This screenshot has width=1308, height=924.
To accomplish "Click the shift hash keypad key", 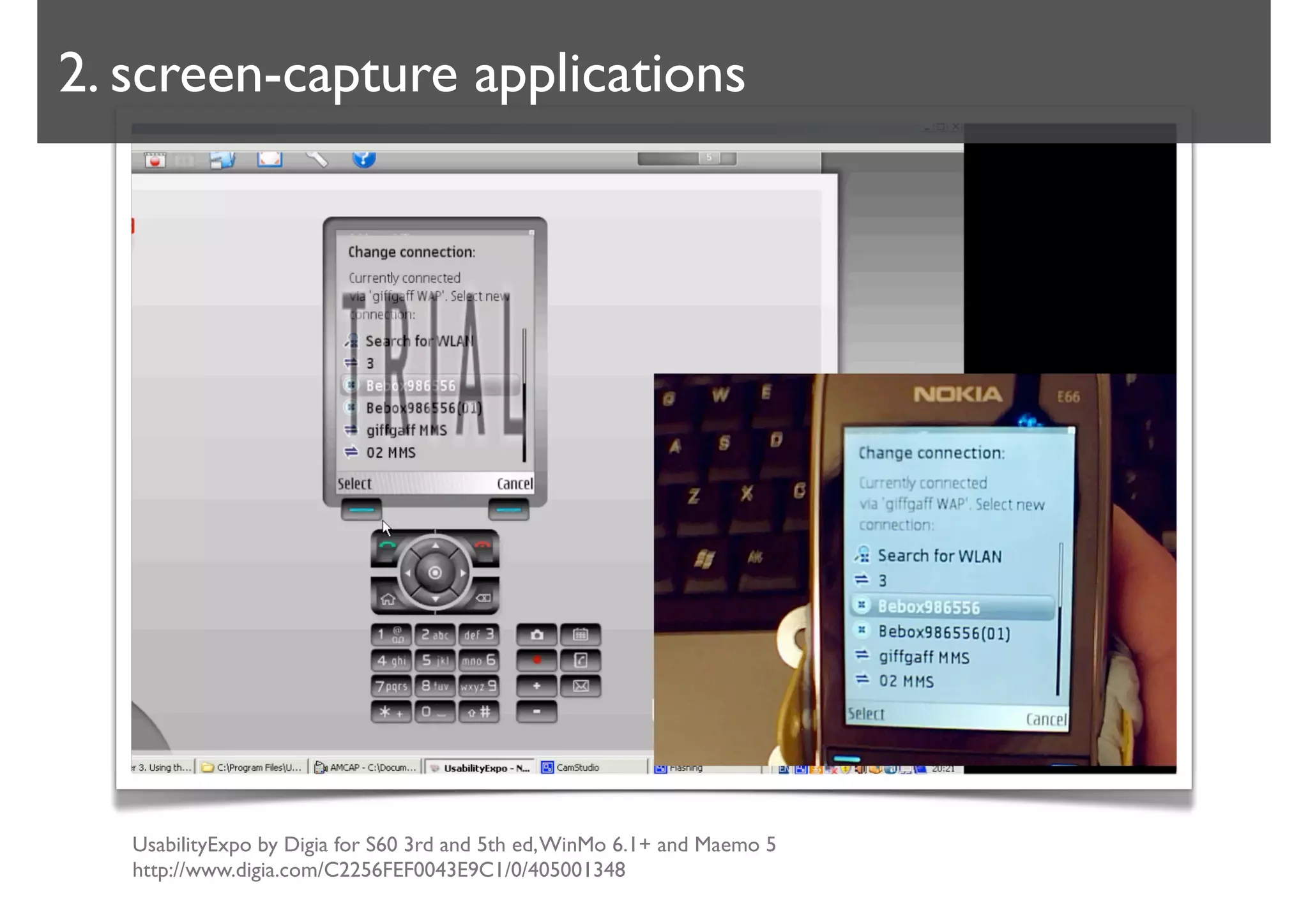I will click(479, 711).
